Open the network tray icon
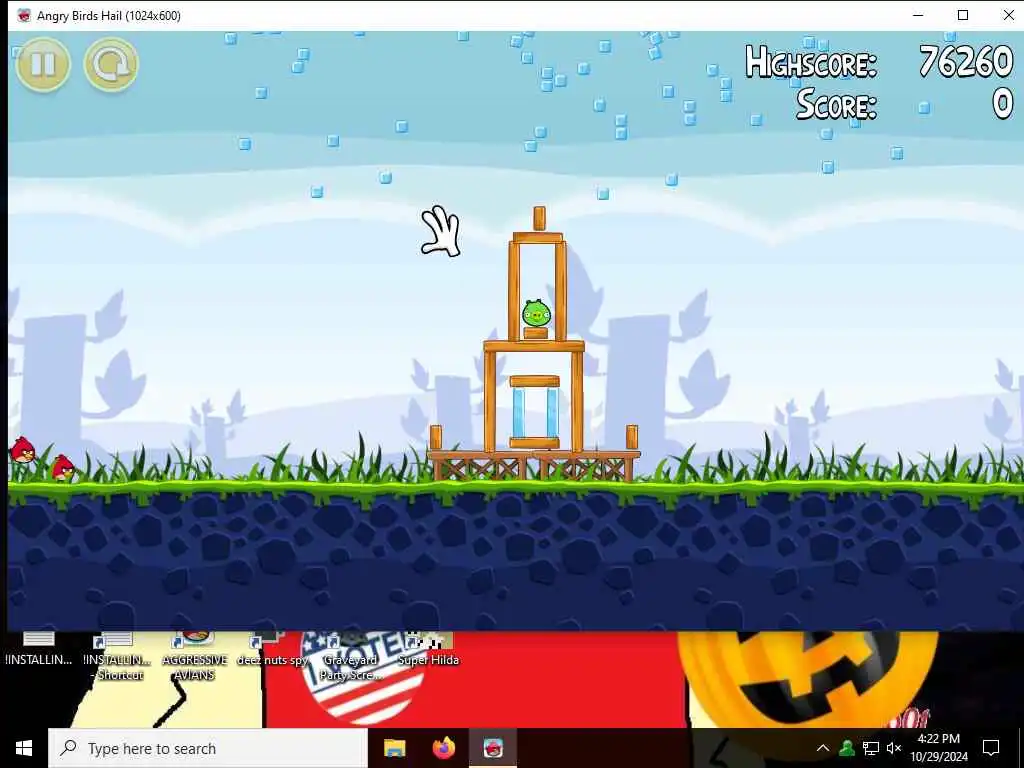The height and width of the screenshot is (768, 1024). 871,748
